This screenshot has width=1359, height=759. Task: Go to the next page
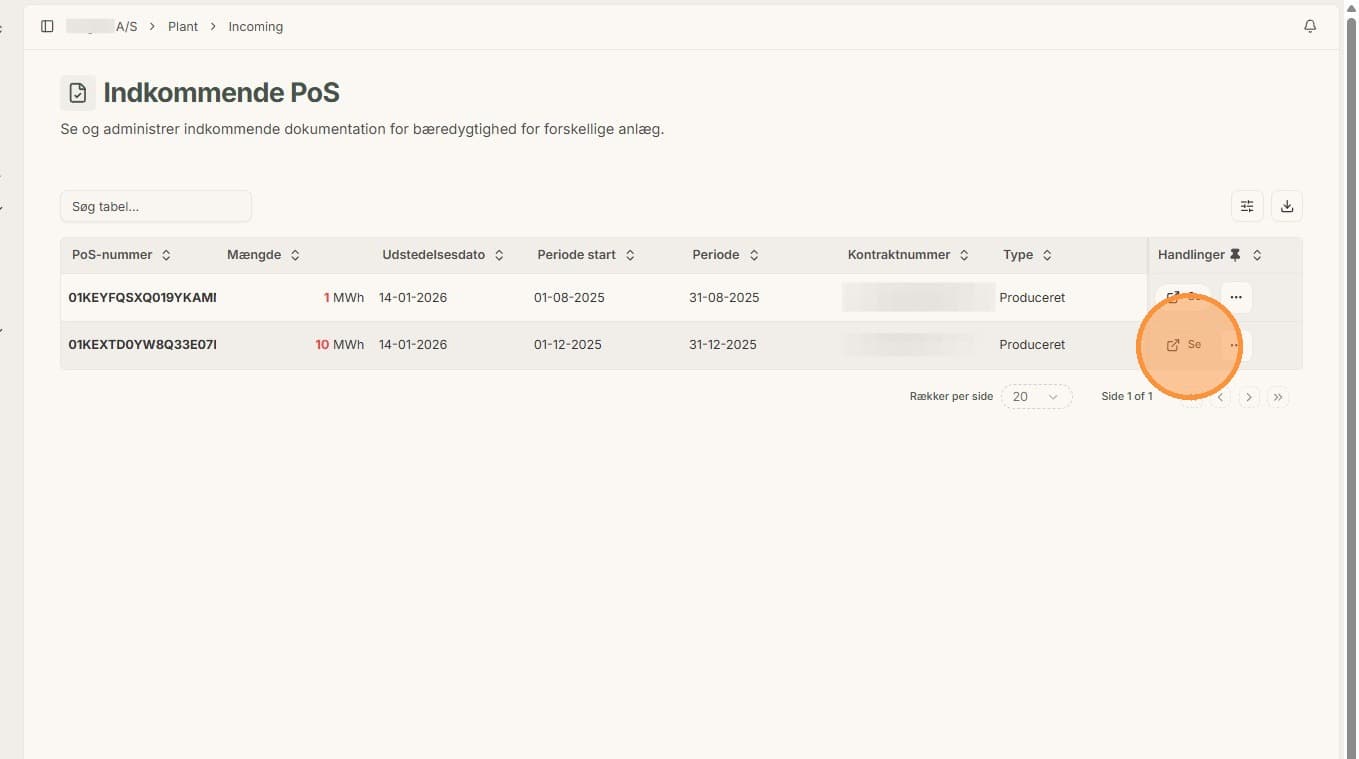[1248, 397]
